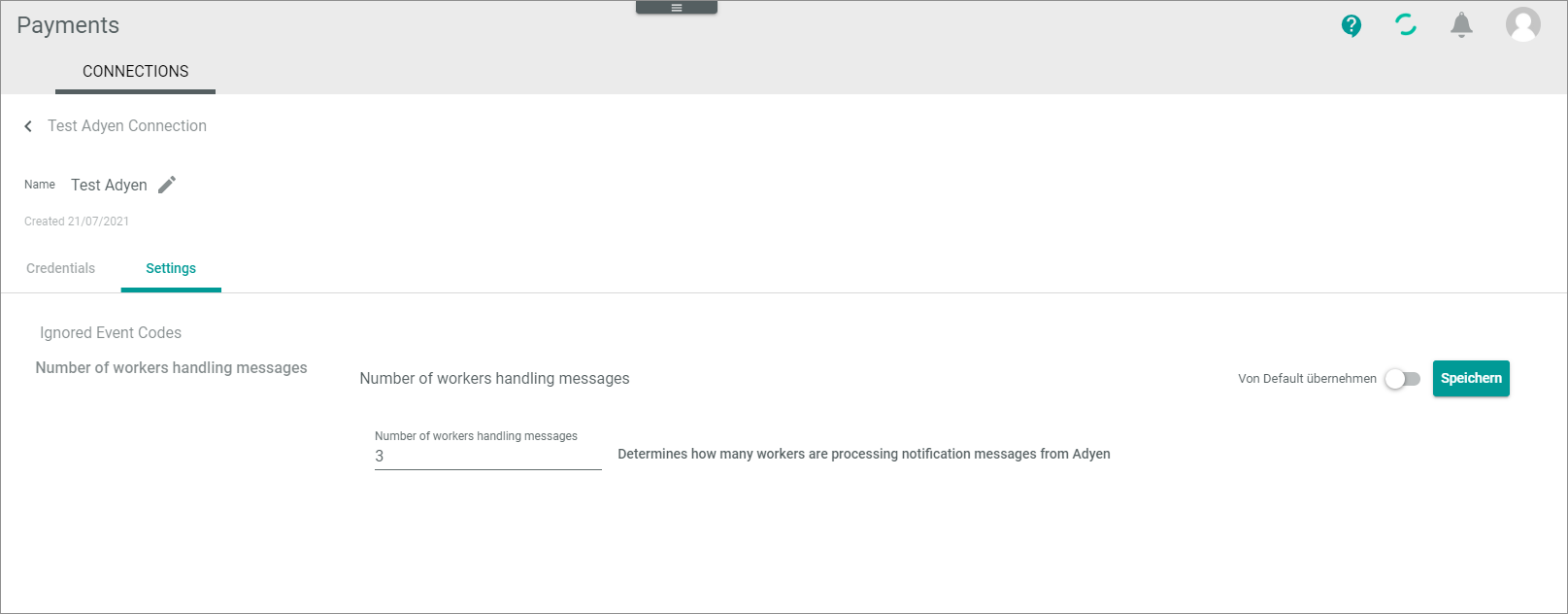Open the user profile avatar

[x=1522, y=24]
